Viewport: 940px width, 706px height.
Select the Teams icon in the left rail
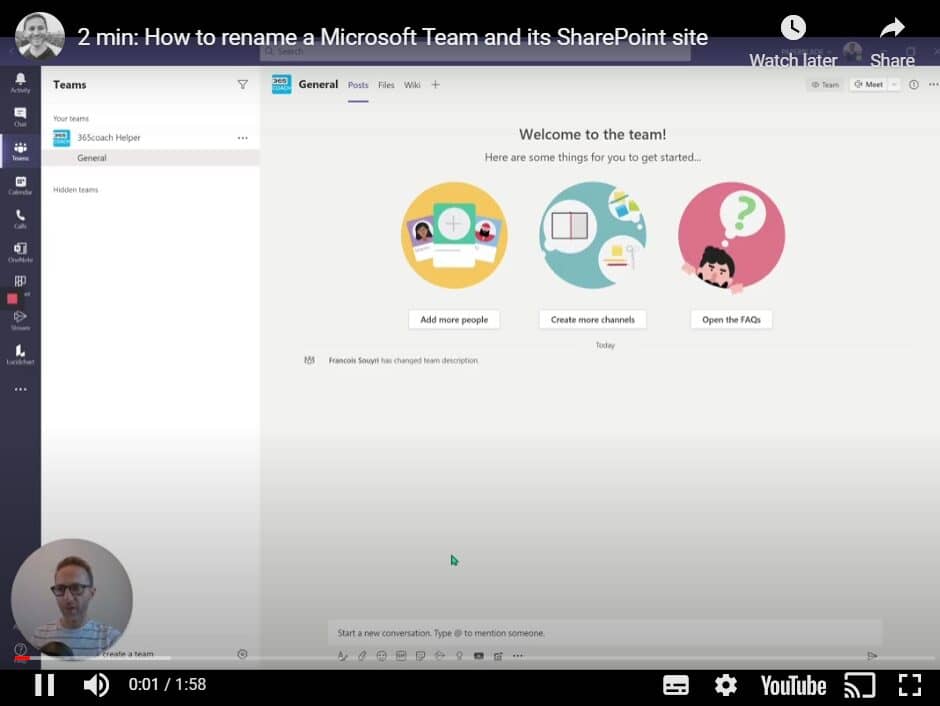click(x=20, y=151)
